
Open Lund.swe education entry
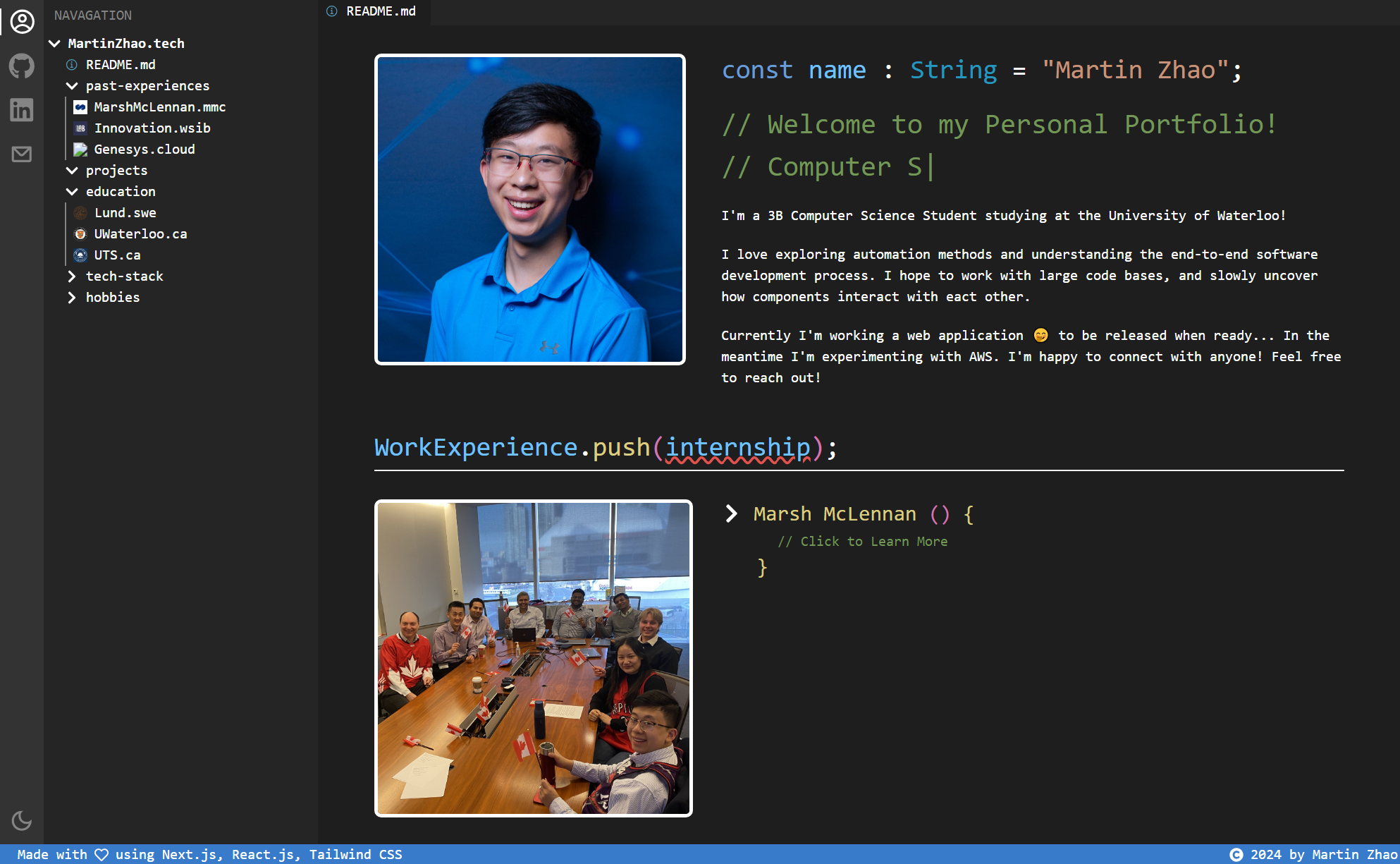click(125, 213)
